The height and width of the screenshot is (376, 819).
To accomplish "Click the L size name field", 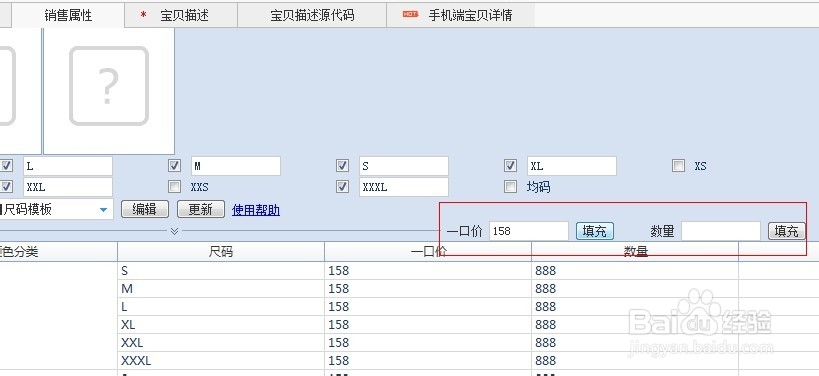I will coord(68,166).
